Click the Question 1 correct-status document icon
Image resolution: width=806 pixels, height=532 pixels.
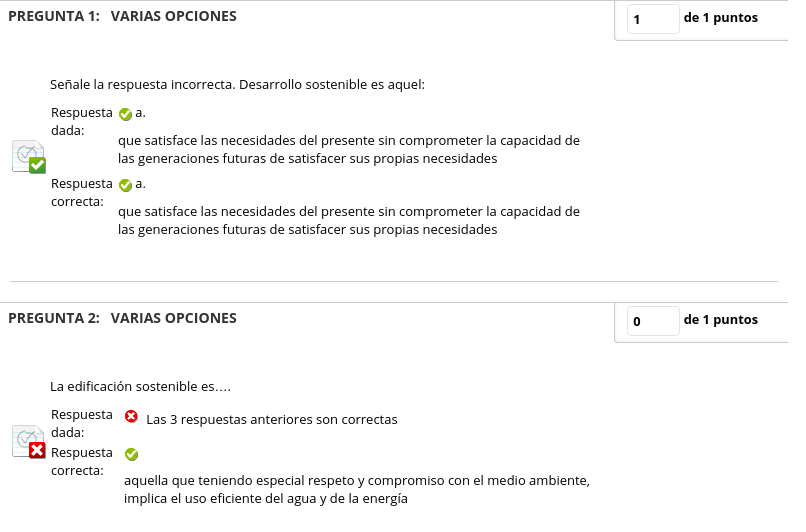coord(29,156)
